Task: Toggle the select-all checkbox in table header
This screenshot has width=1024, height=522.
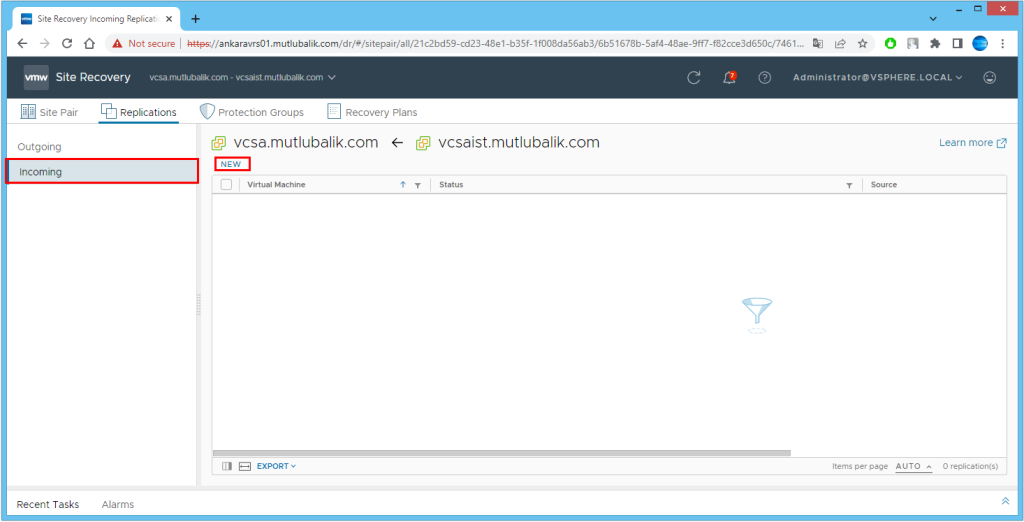Action: [x=227, y=185]
